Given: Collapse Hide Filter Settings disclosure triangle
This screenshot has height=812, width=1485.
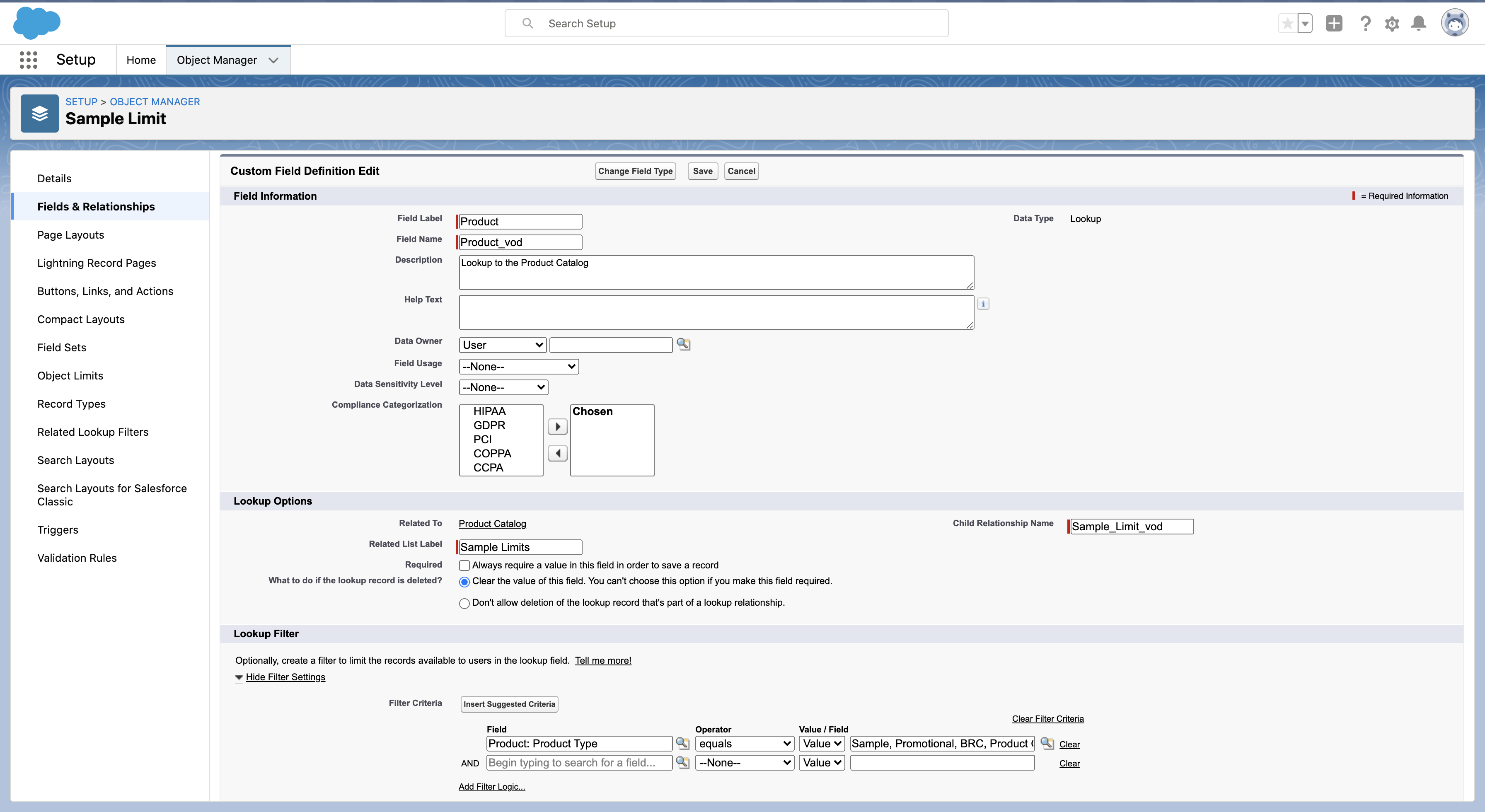Looking at the screenshot, I should 239,678.
